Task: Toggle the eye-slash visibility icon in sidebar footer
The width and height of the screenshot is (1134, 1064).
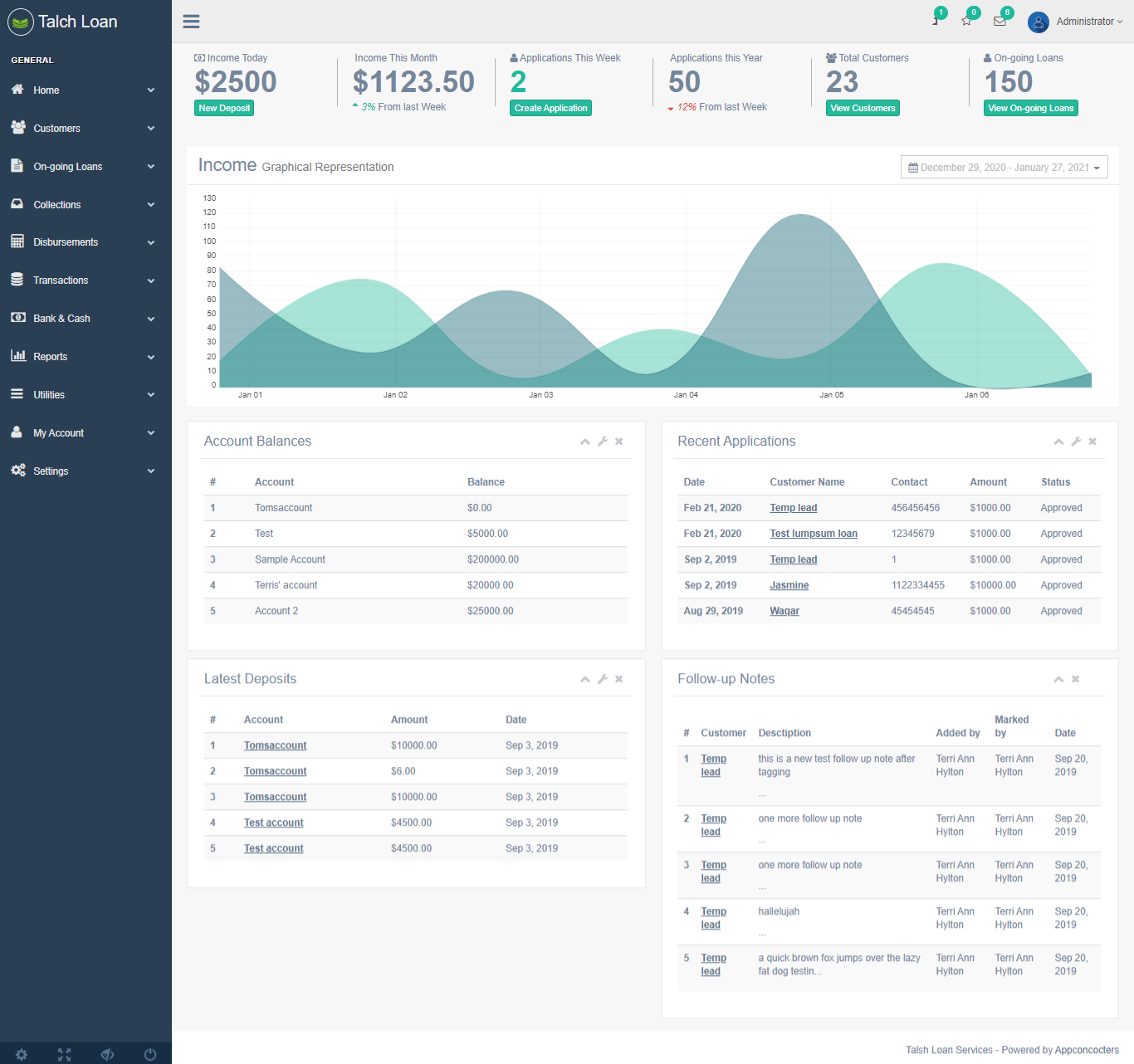Action: click(107, 1054)
